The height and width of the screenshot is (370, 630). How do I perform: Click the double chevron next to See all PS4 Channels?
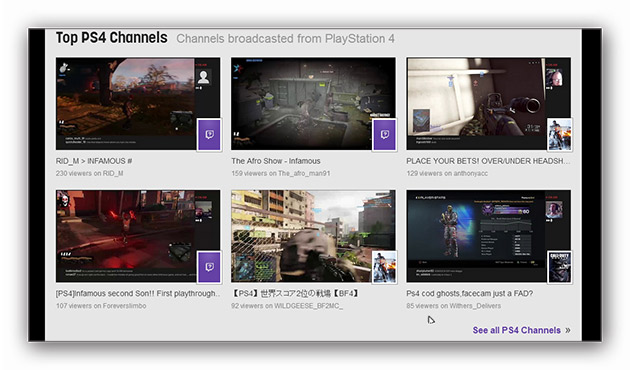pyautogui.click(x=568, y=330)
